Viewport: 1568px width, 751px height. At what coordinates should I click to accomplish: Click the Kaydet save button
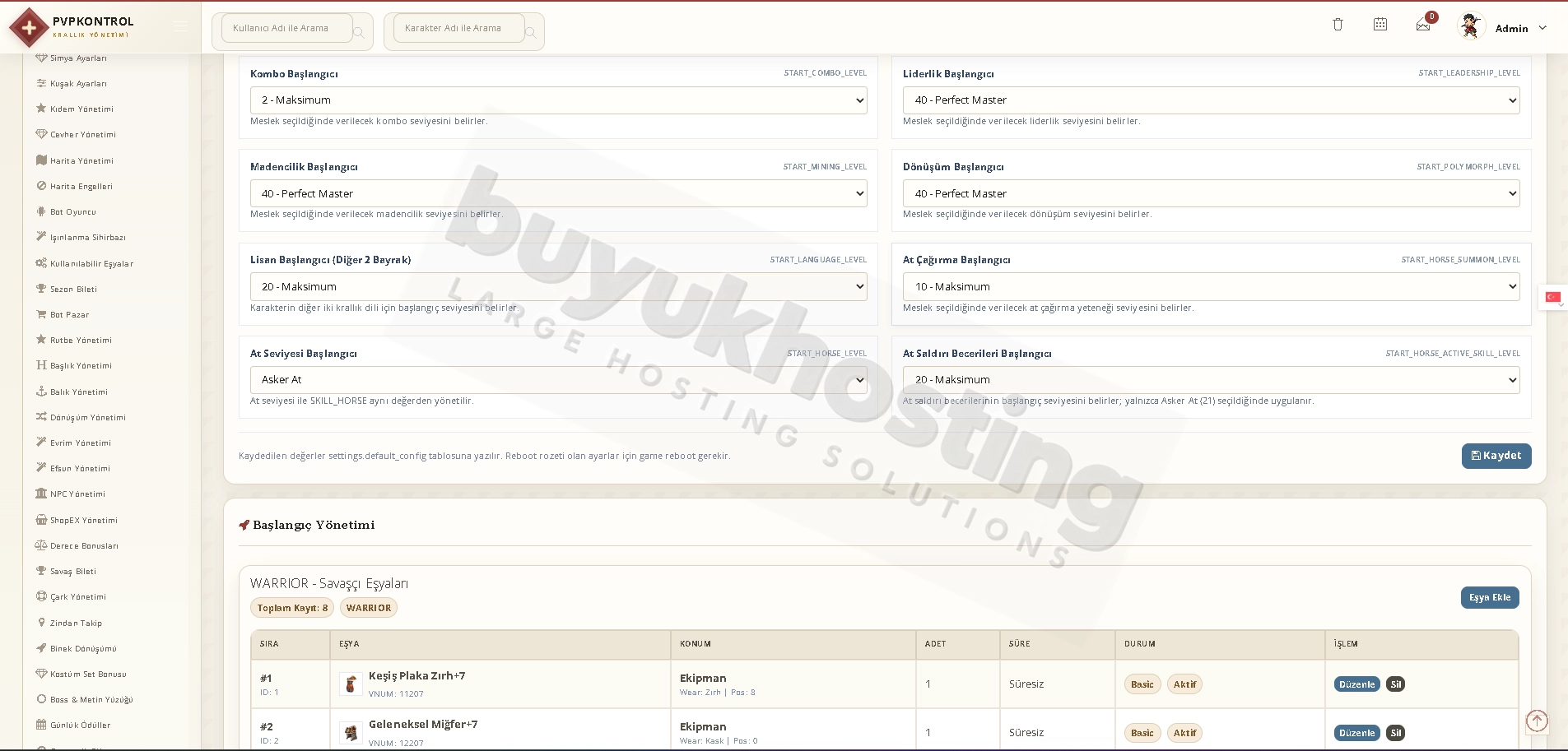(x=1496, y=456)
